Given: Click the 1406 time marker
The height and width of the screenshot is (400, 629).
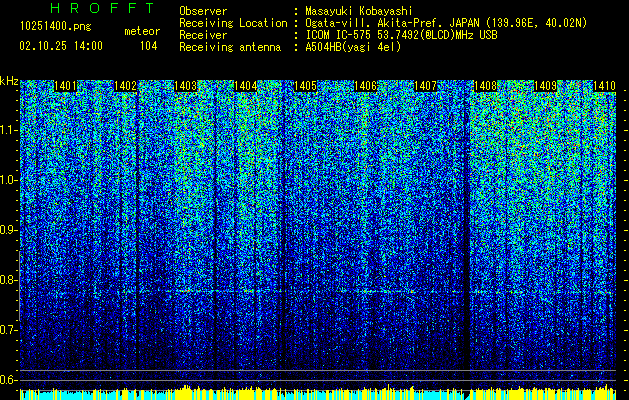Looking at the screenshot, I should (x=365, y=86).
